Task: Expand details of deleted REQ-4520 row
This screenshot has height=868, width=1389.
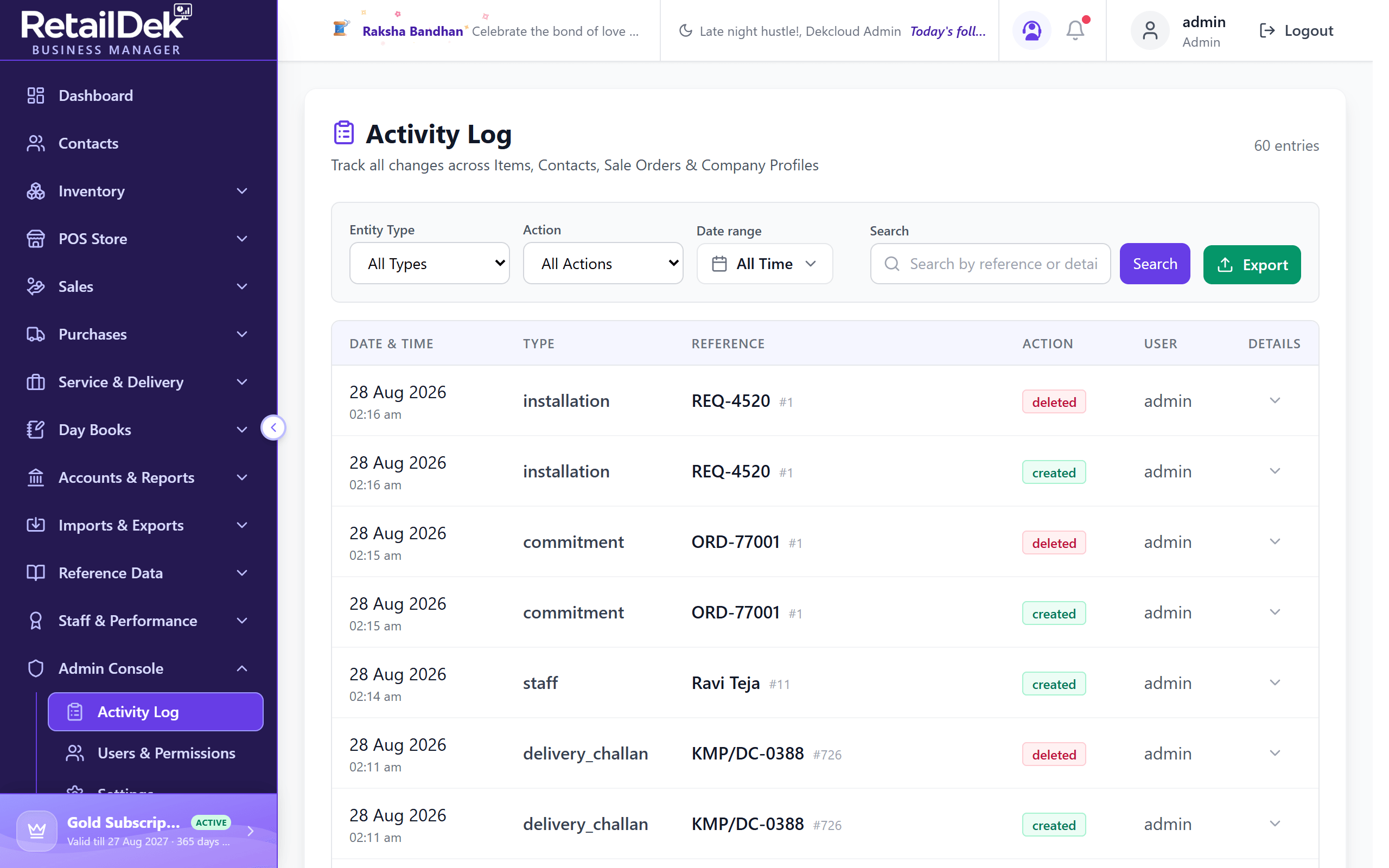Action: (1274, 400)
